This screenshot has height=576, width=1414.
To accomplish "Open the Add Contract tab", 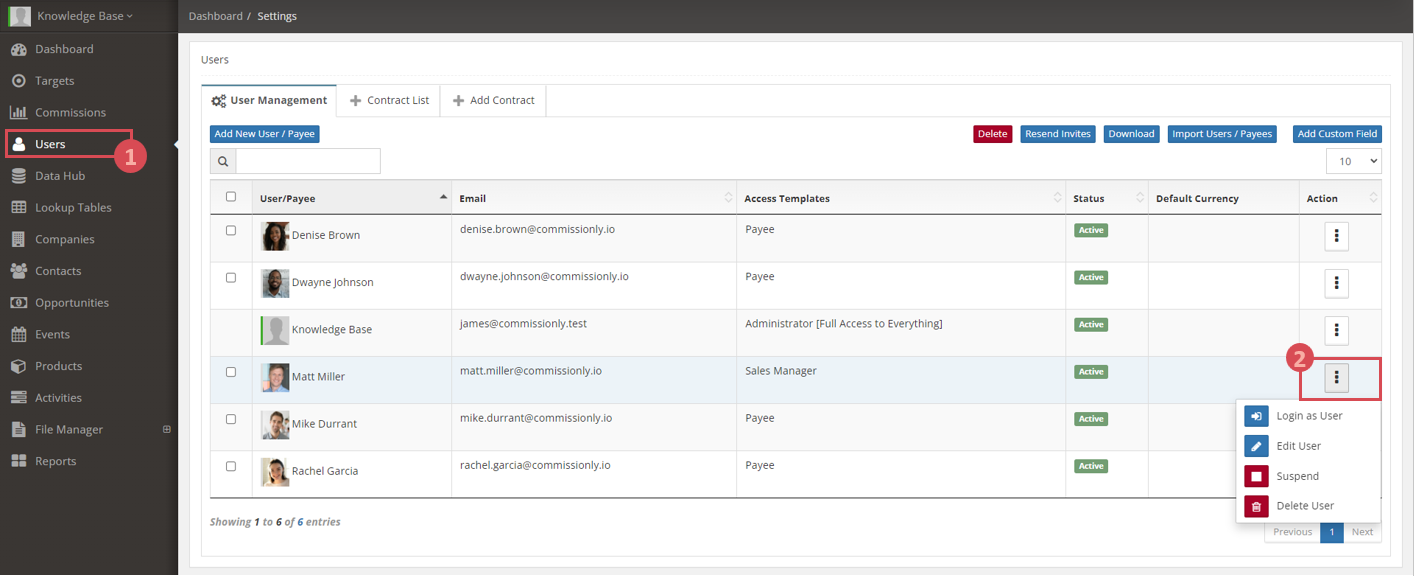I will (492, 100).
